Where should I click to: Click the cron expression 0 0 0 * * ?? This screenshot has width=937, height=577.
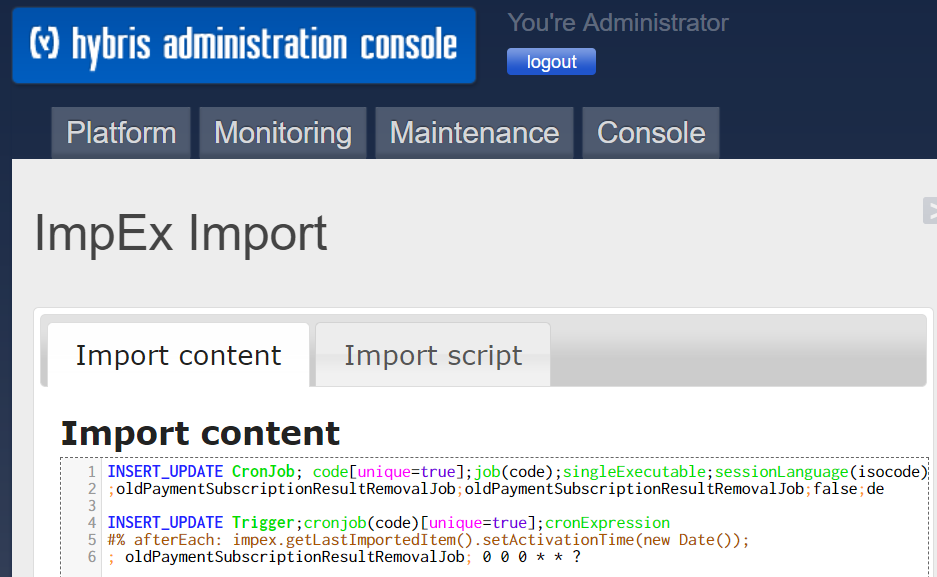pos(531,557)
